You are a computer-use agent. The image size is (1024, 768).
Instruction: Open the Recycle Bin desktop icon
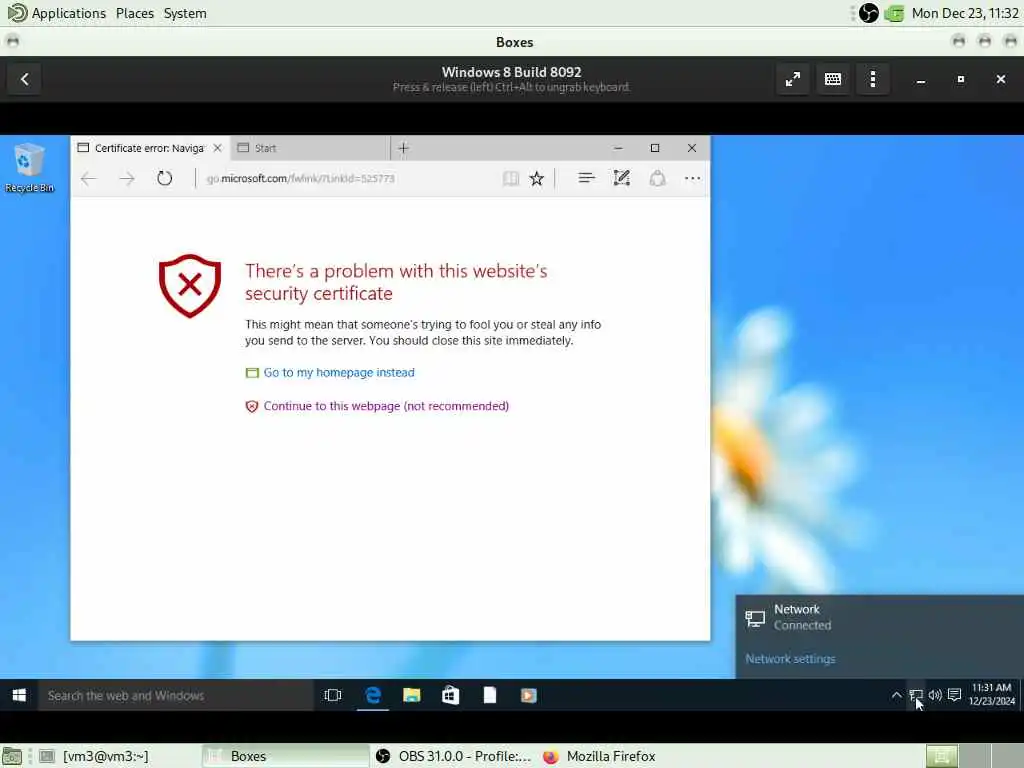coord(29,167)
